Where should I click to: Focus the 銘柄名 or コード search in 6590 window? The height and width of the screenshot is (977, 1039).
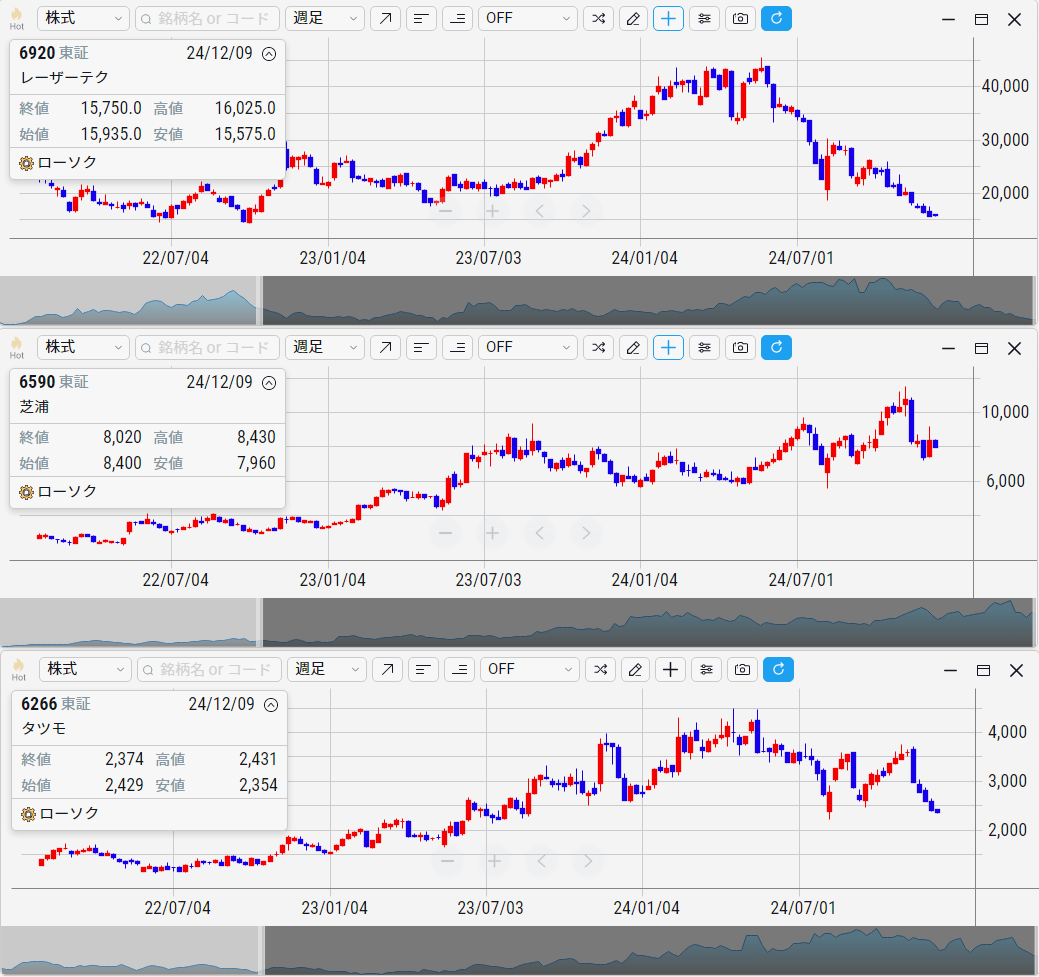coord(207,347)
